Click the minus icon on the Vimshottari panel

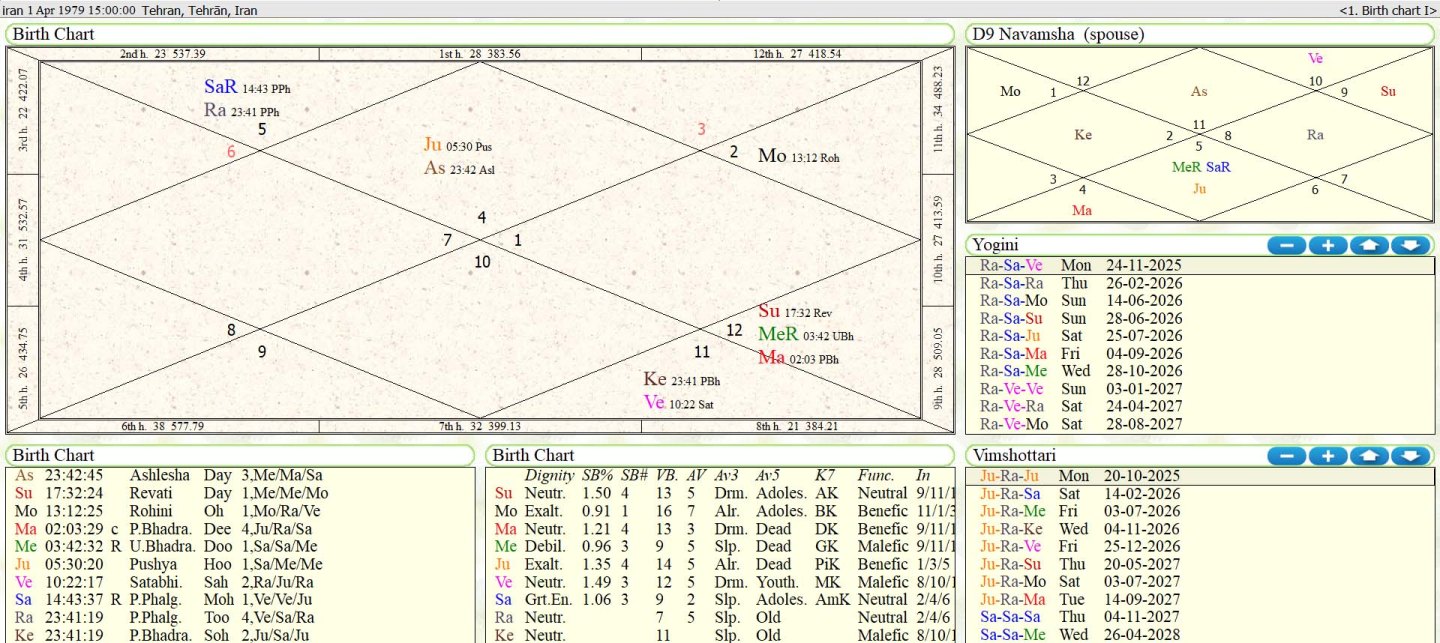click(1286, 456)
